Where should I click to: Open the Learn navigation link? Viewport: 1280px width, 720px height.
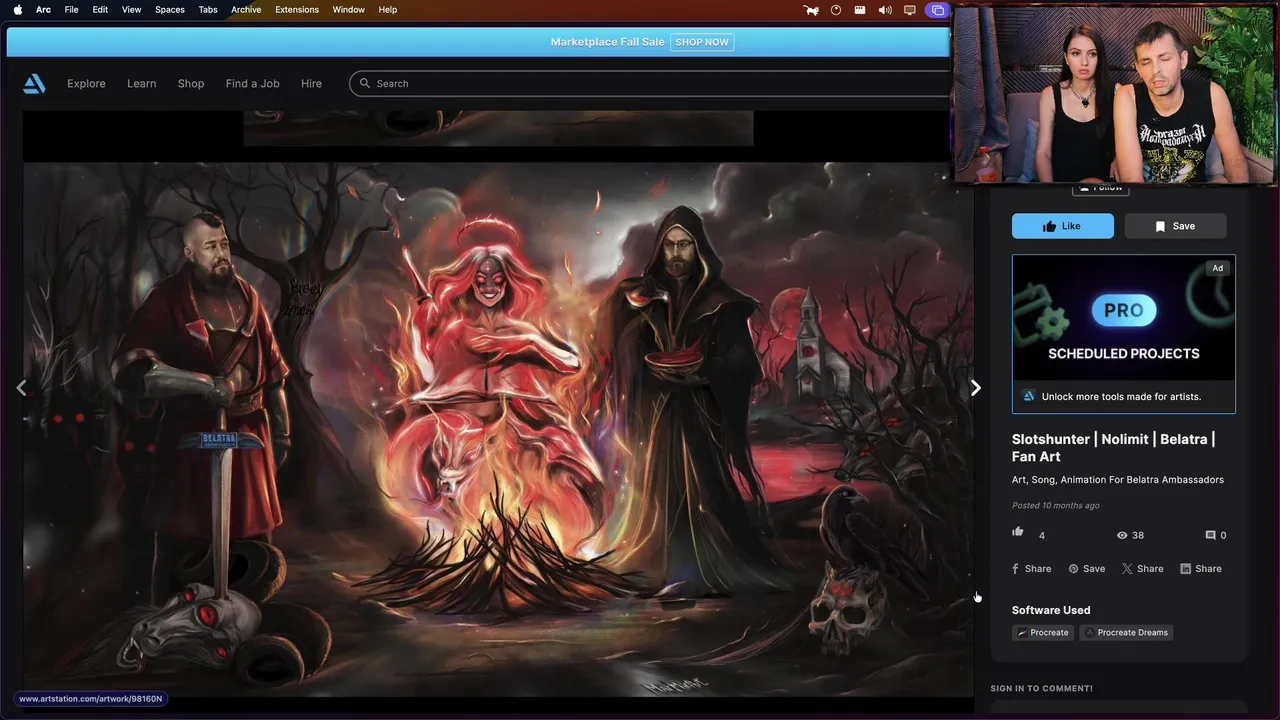[x=141, y=84]
